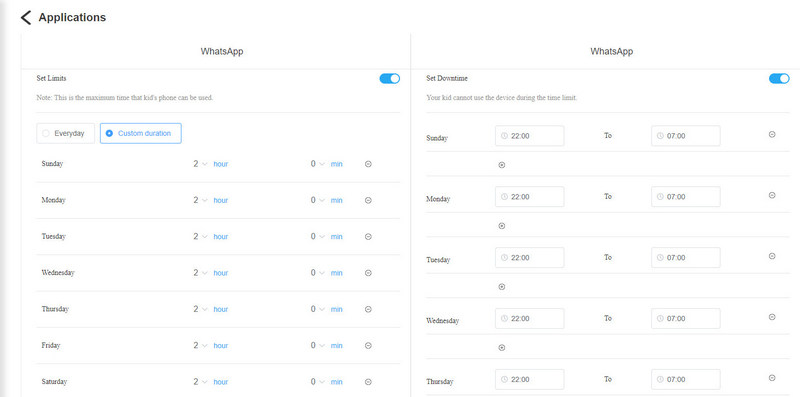The height and width of the screenshot is (397, 800).
Task: Open Tuesday minutes dropdown
Action: (317, 236)
